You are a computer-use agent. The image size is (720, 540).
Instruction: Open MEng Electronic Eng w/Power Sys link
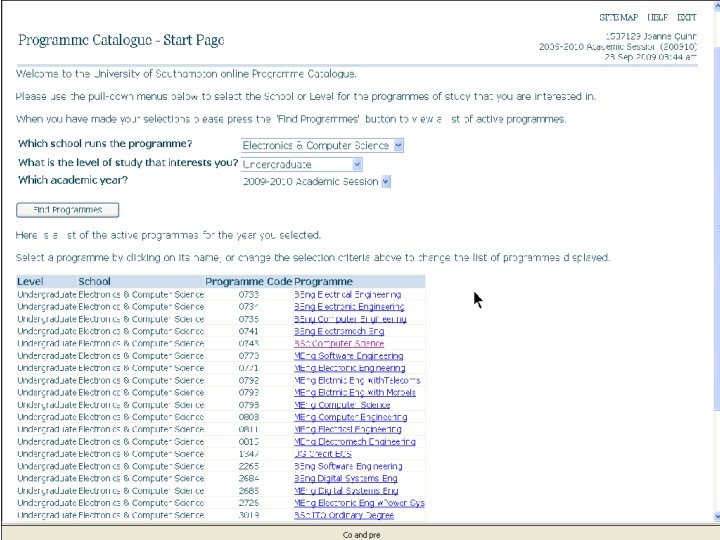point(359,503)
